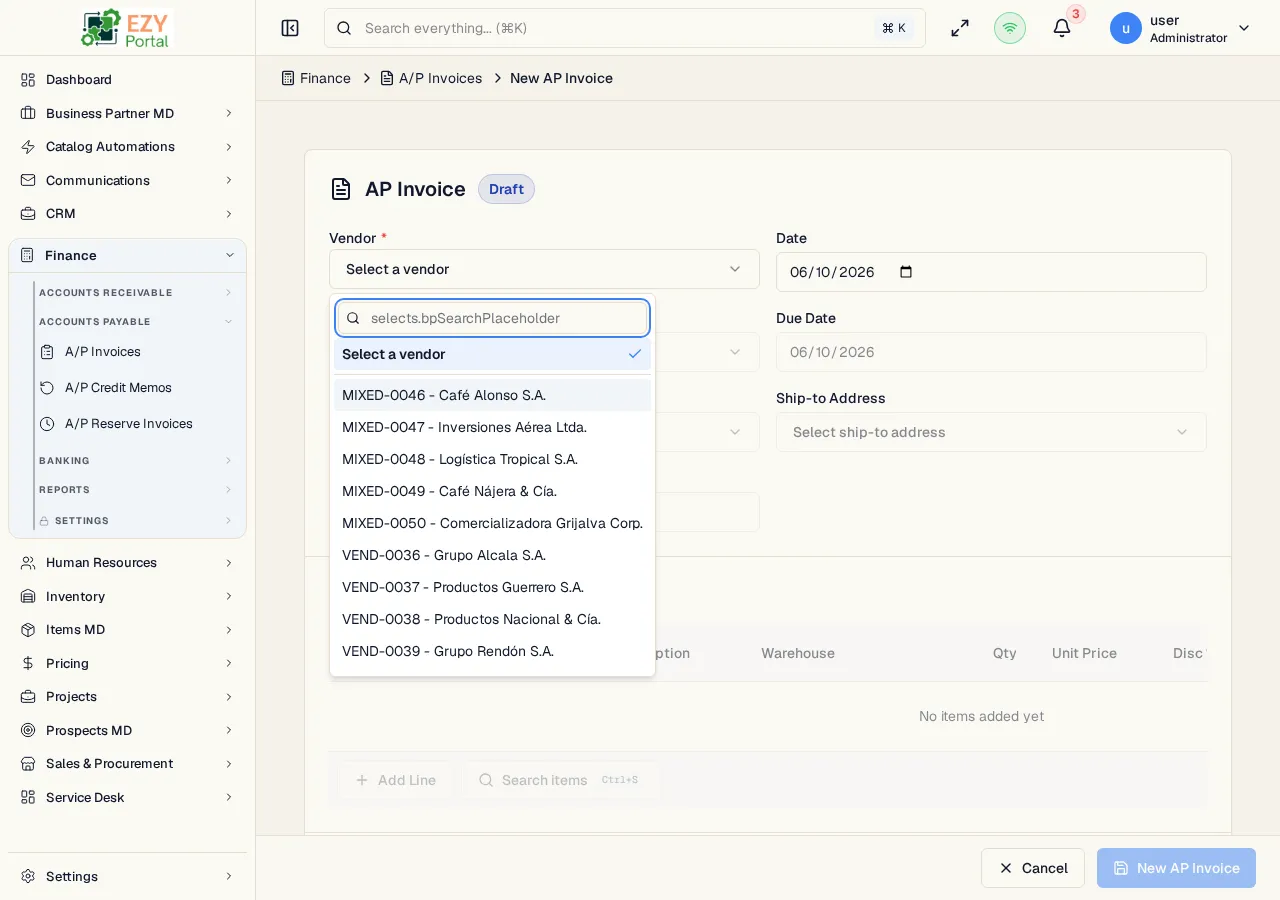The image size is (1280, 900).
Task: Click Search items button
Action: point(559,780)
